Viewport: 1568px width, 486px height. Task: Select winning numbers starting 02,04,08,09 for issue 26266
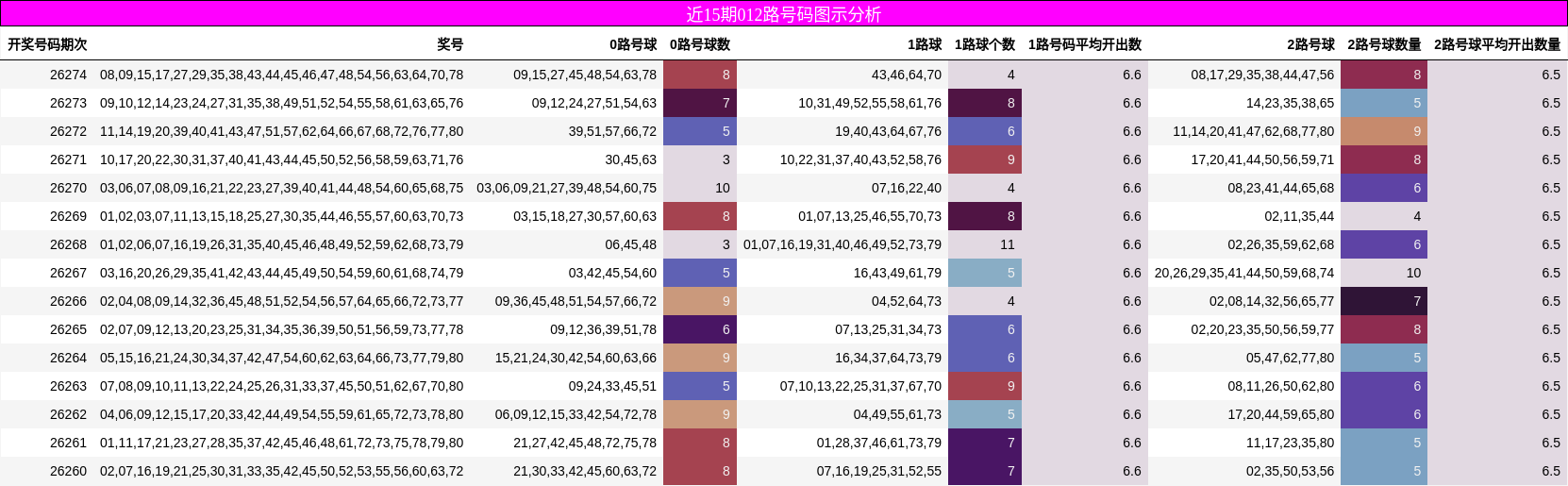(281, 301)
